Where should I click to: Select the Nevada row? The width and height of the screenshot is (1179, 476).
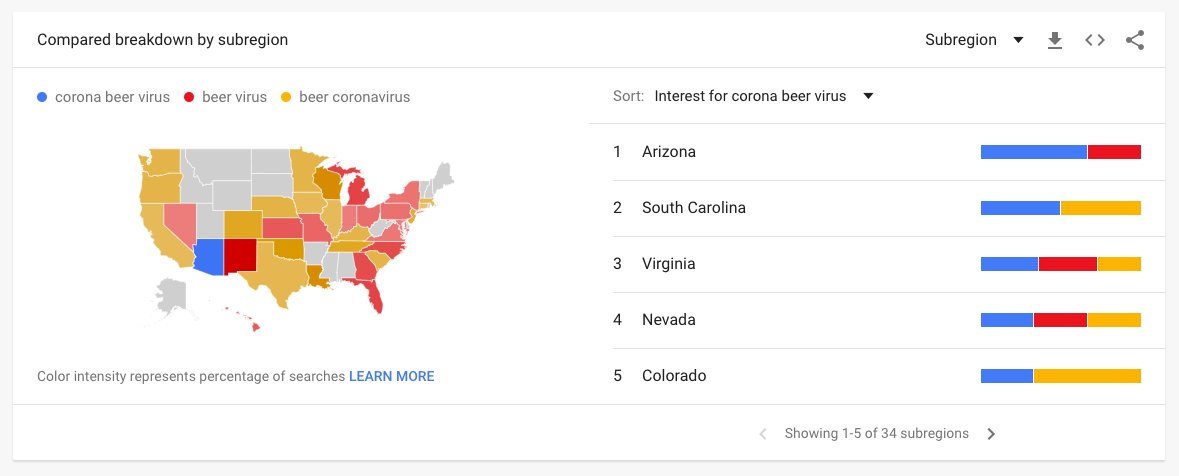coord(889,320)
